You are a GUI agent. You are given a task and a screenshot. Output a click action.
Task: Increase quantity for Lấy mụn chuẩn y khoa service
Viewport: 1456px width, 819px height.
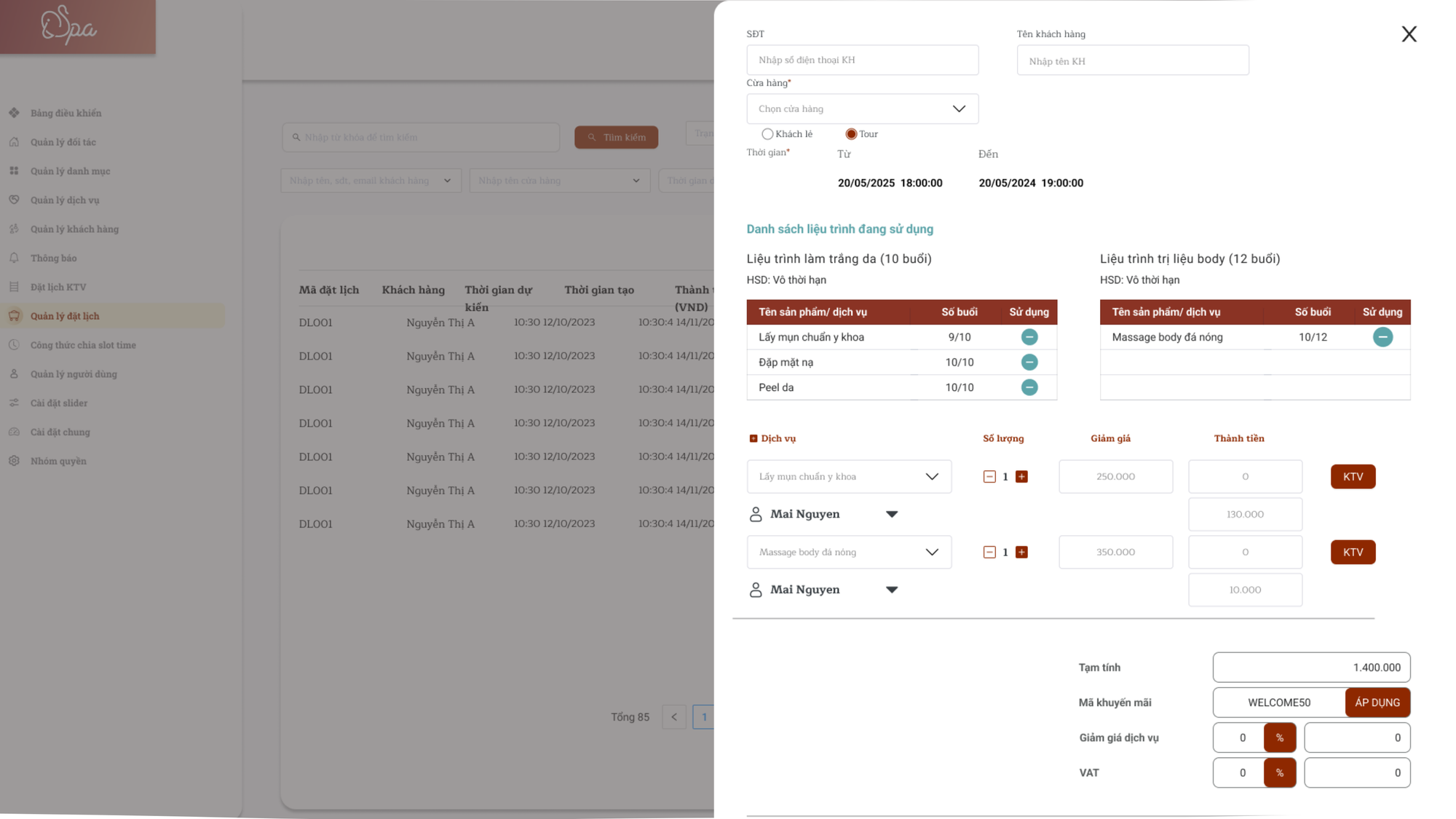point(1021,477)
